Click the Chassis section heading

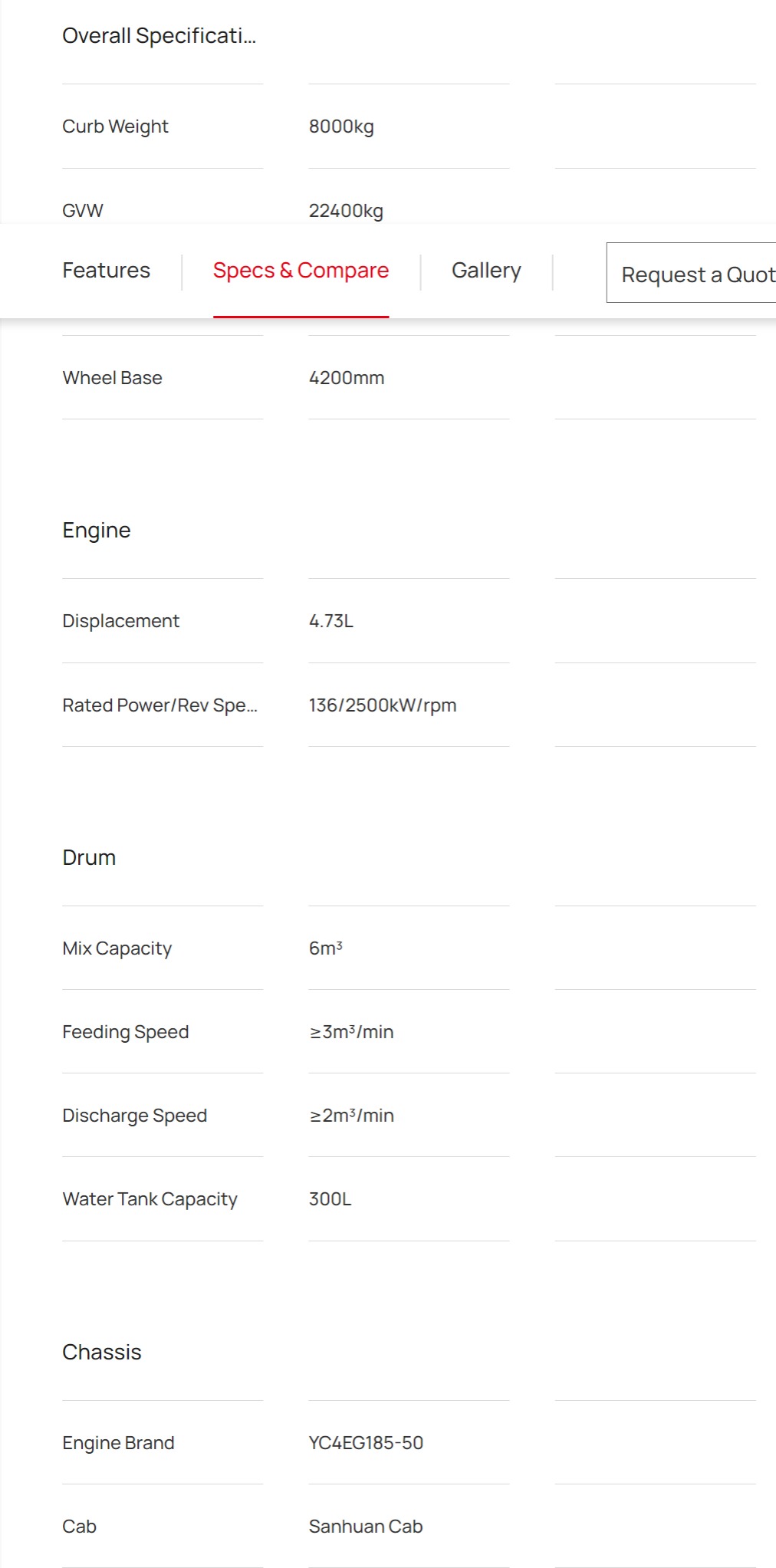point(102,1353)
